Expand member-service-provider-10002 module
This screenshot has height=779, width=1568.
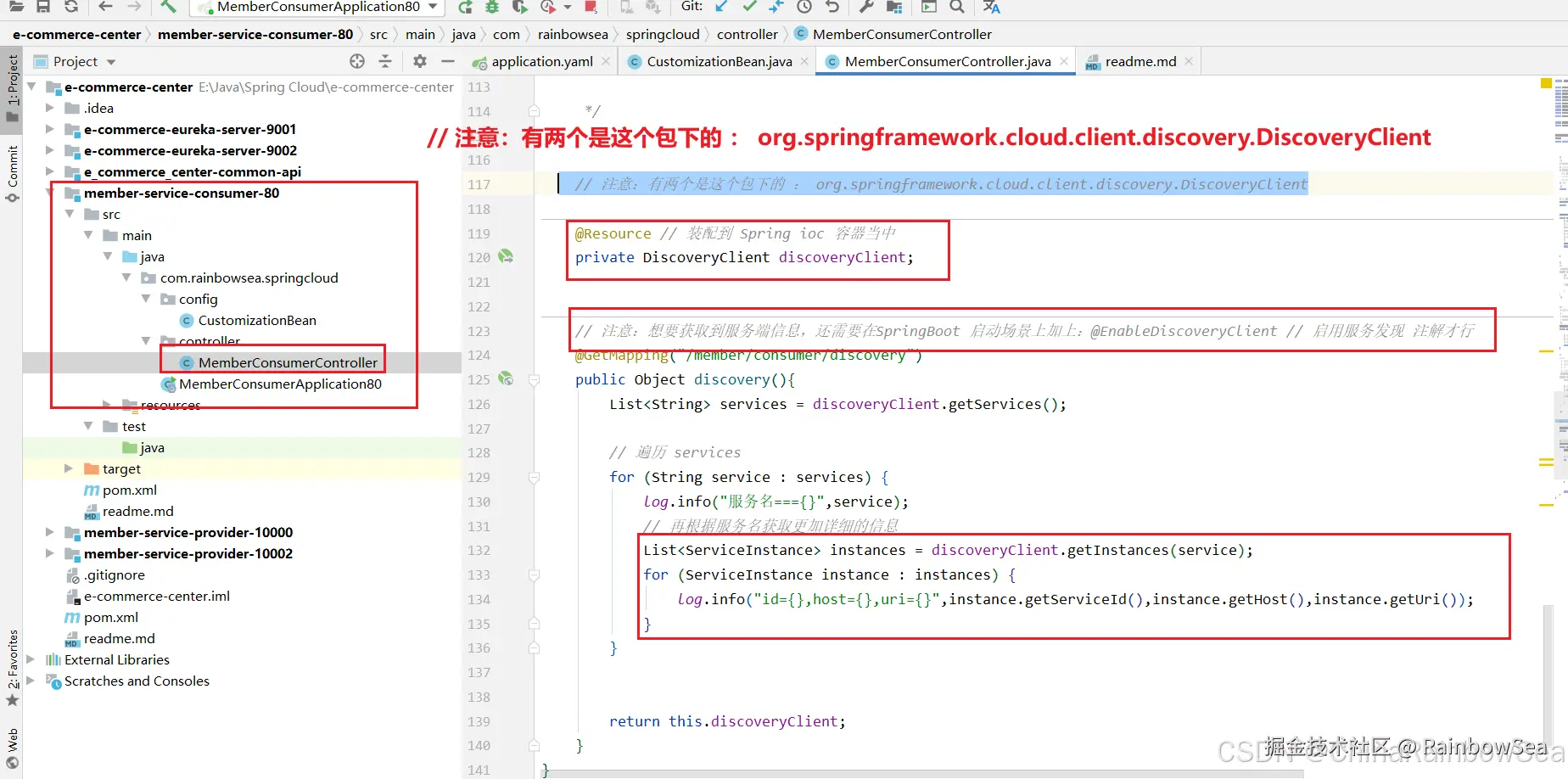coord(50,553)
